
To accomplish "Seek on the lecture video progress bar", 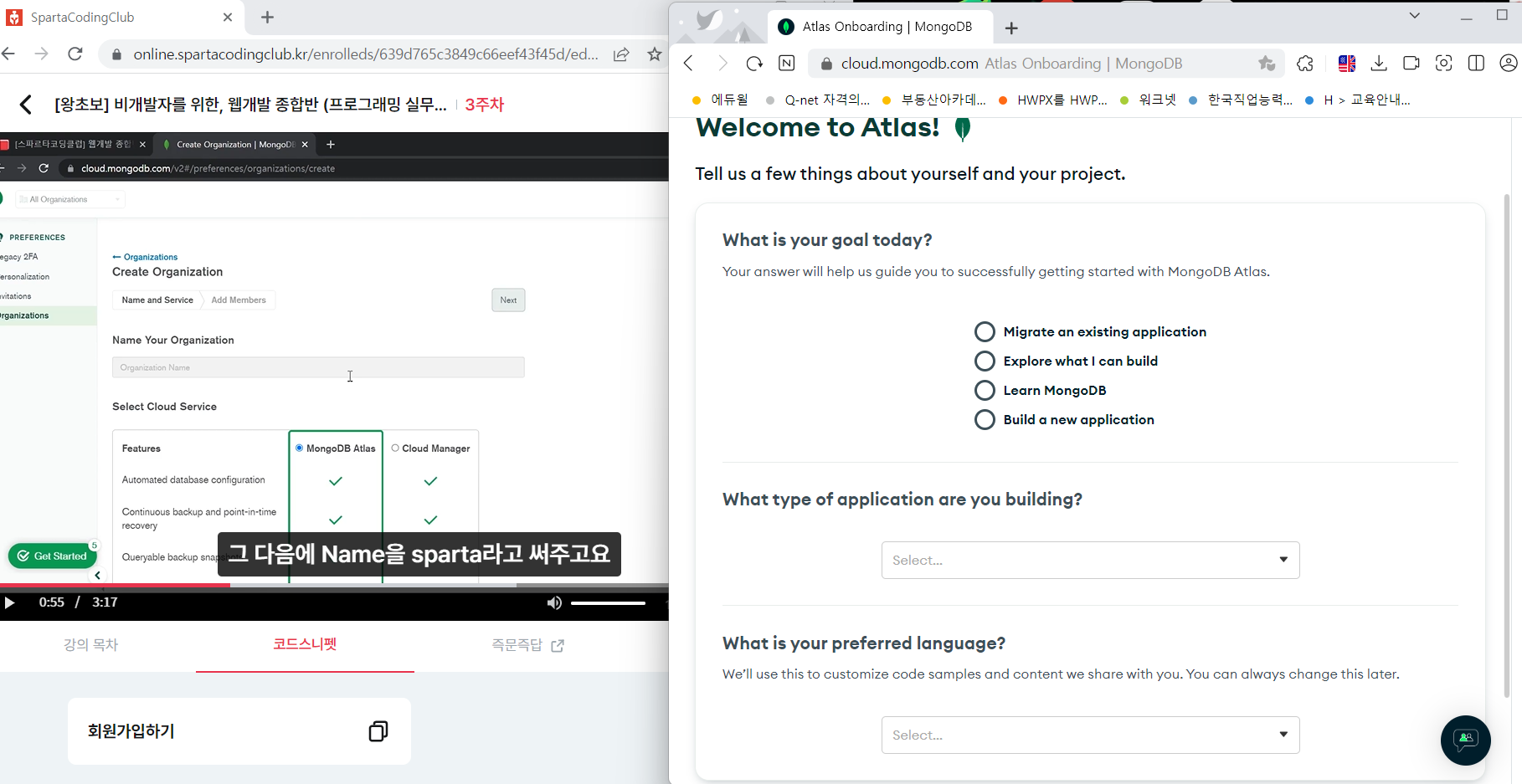I will point(334,585).
